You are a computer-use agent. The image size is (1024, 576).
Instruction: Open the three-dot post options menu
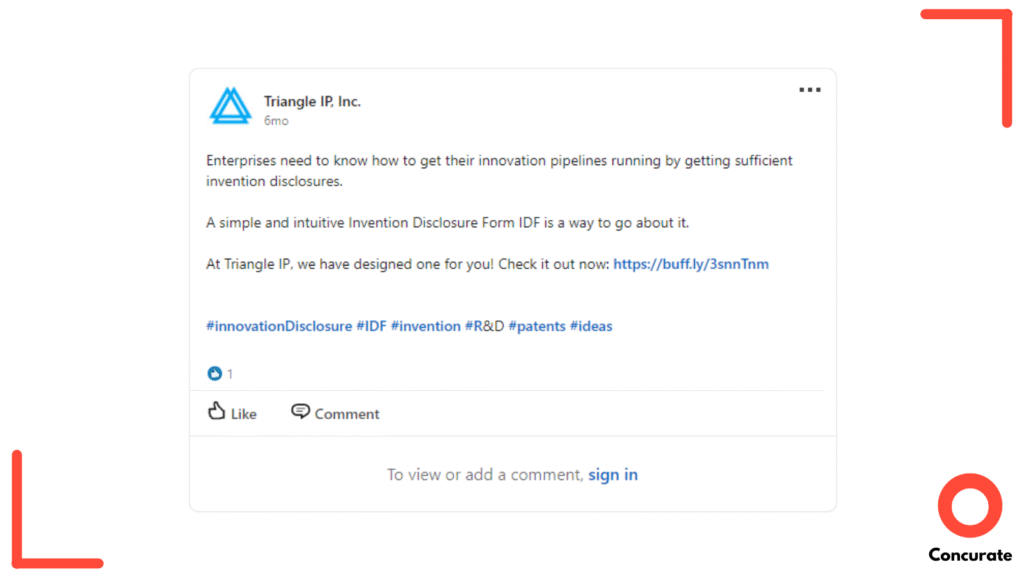pyautogui.click(x=809, y=90)
